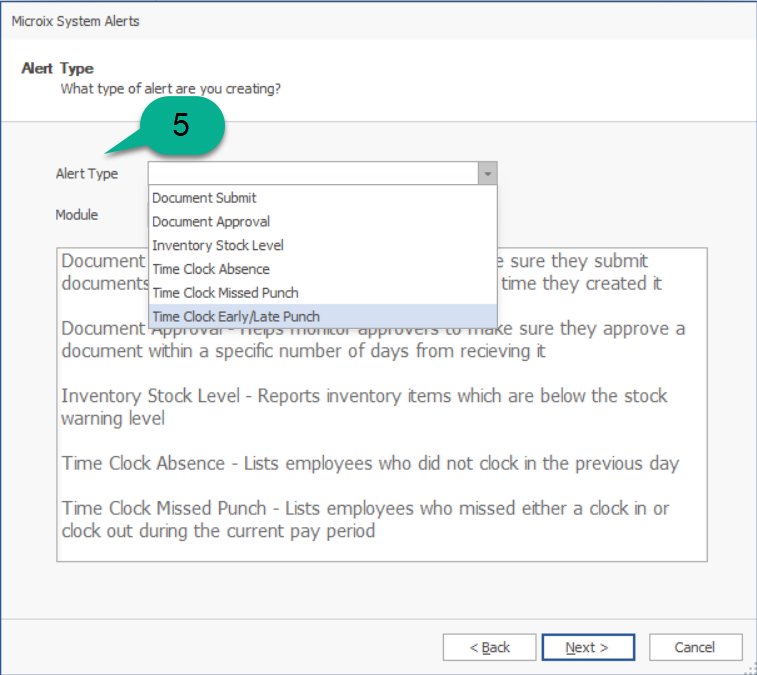The width and height of the screenshot is (757, 675).
Task: Click inside the Alert Type combo box field
Action: point(312,174)
